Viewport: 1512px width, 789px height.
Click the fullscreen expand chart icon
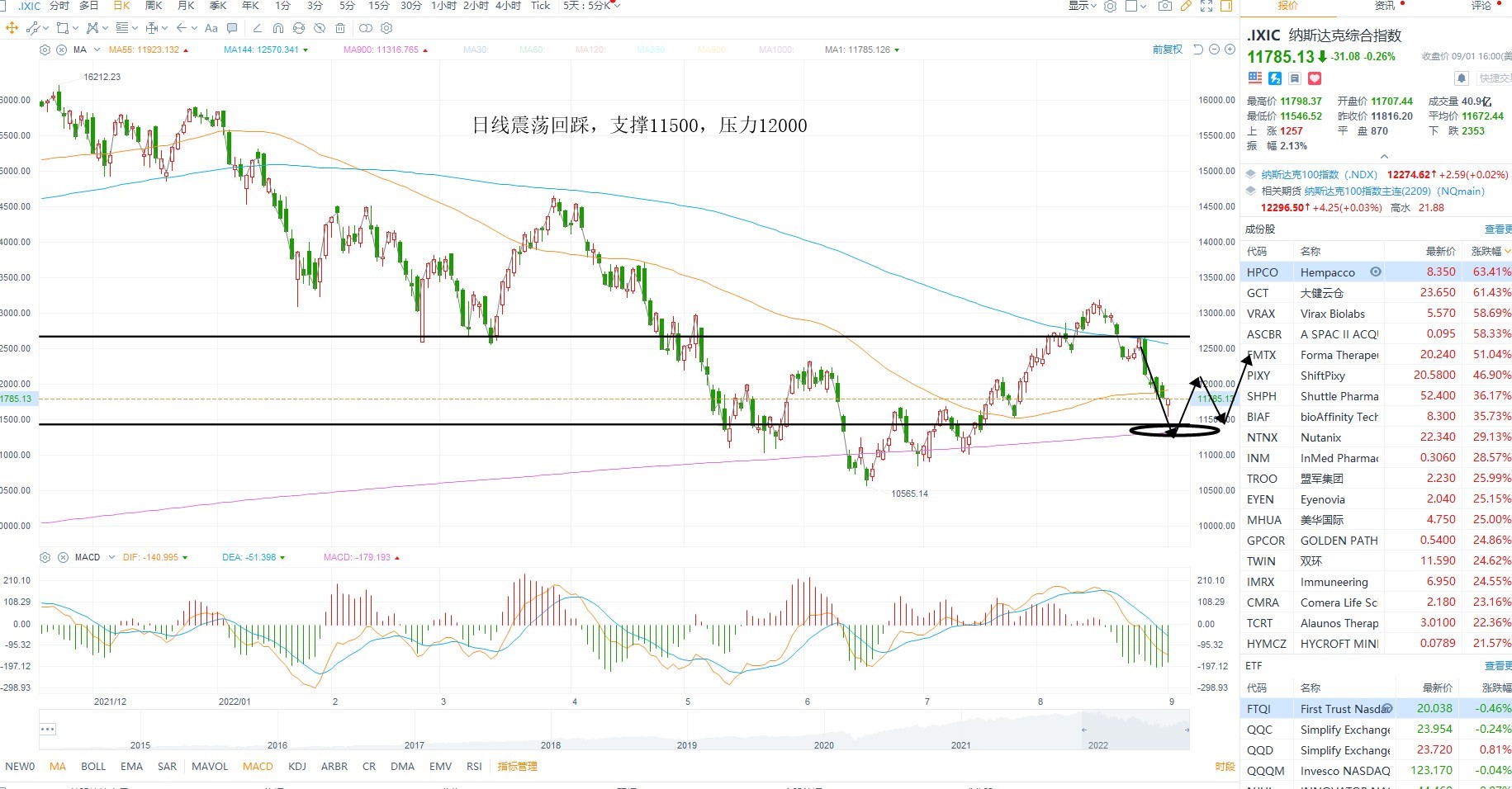(x=1206, y=6)
